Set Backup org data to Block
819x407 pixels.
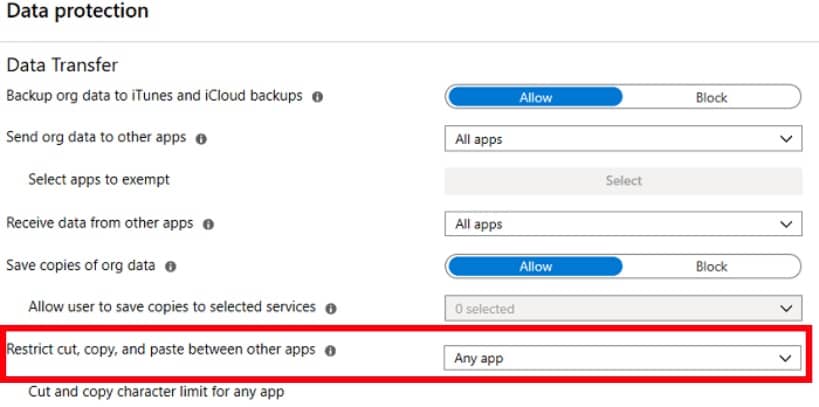[711, 97]
